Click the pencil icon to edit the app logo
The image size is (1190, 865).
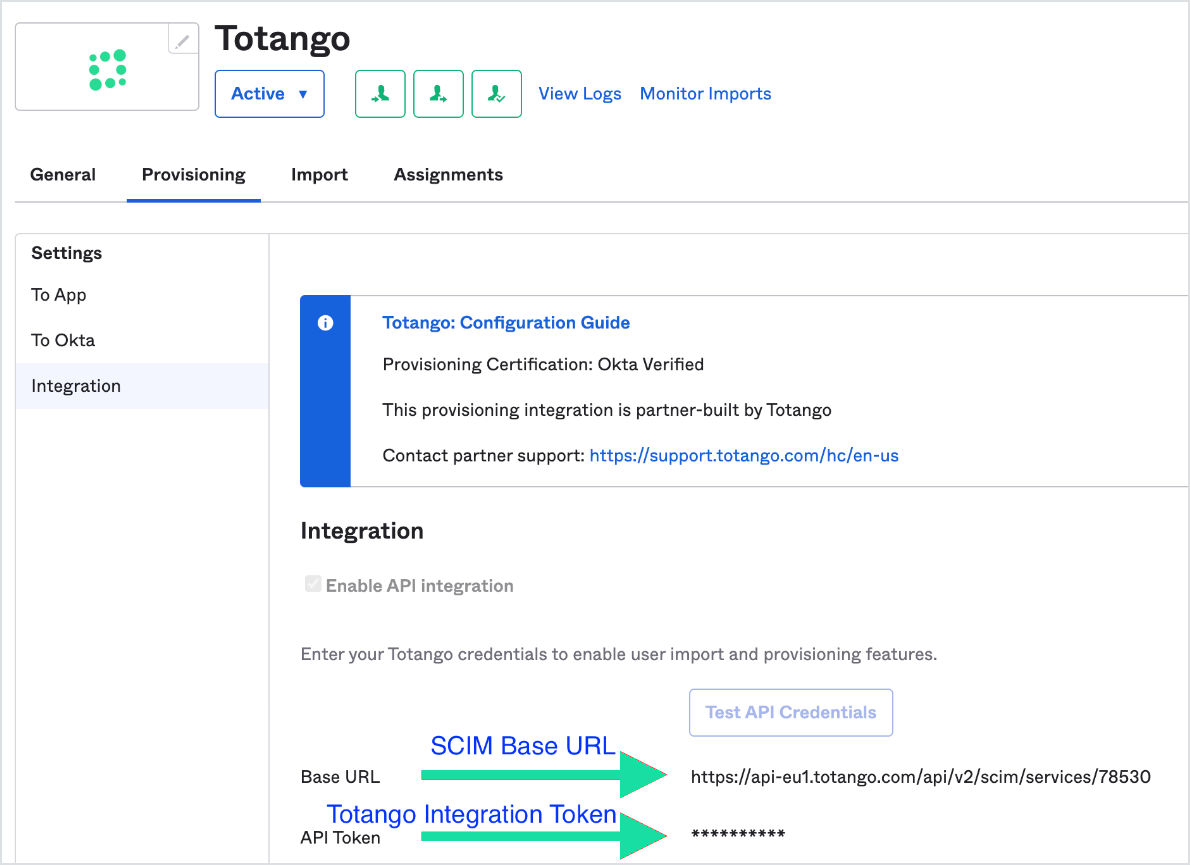[183, 40]
